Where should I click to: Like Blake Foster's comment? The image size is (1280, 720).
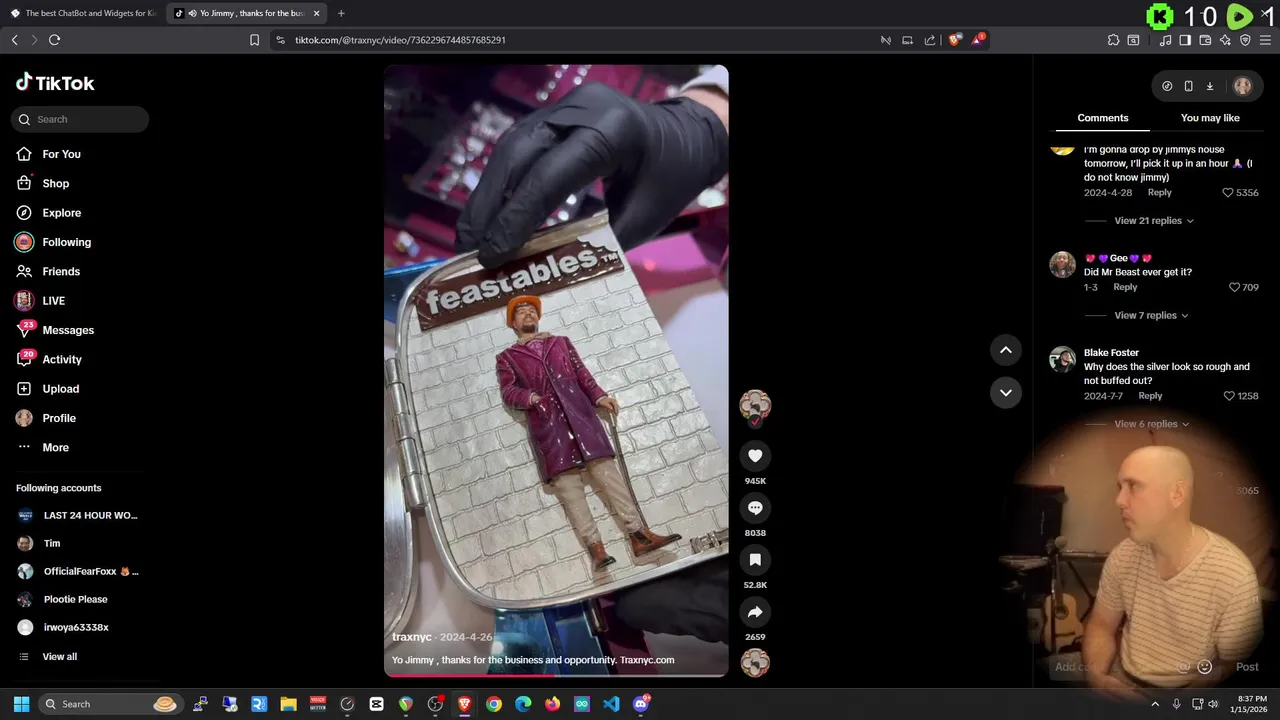tap(1229, 396)
